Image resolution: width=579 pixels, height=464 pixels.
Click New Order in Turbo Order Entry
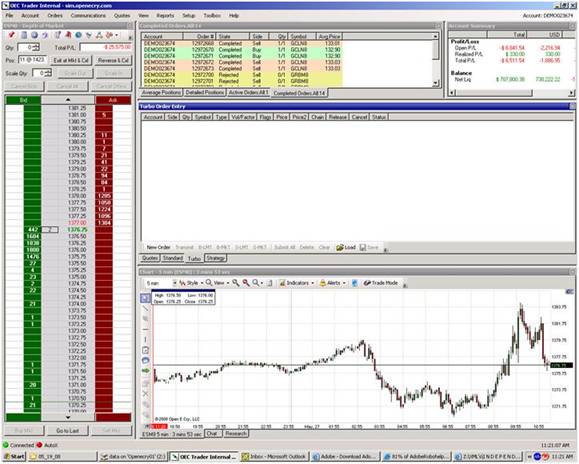(x=158, y=247)
